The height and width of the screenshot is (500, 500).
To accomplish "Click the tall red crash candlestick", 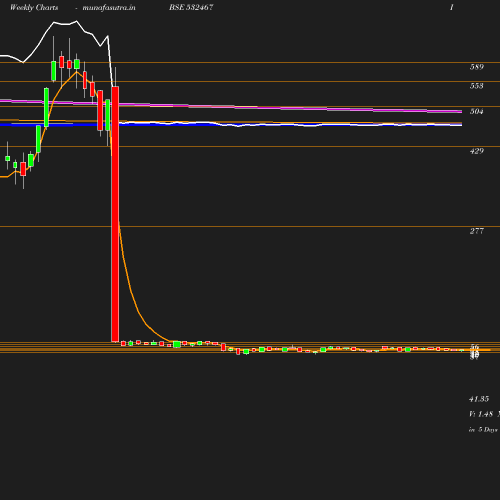I will [x=115, y=214].
